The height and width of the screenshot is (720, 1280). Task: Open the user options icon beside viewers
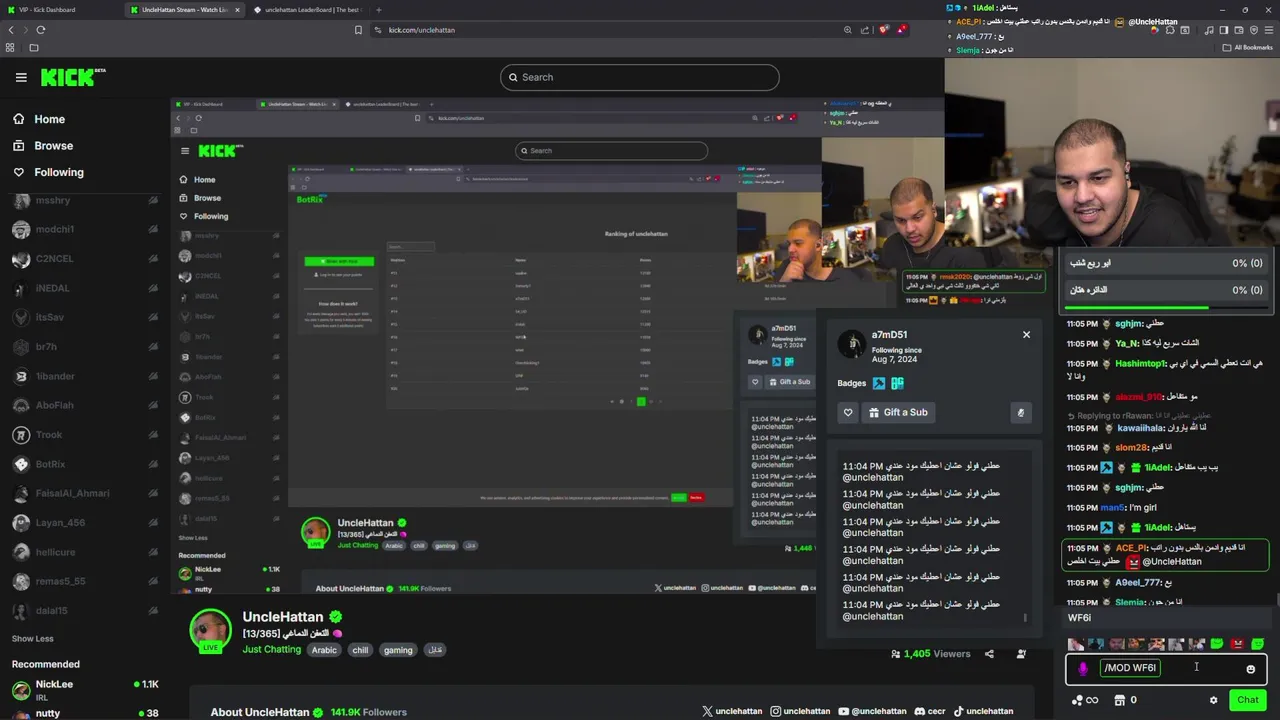(1021, 654)
